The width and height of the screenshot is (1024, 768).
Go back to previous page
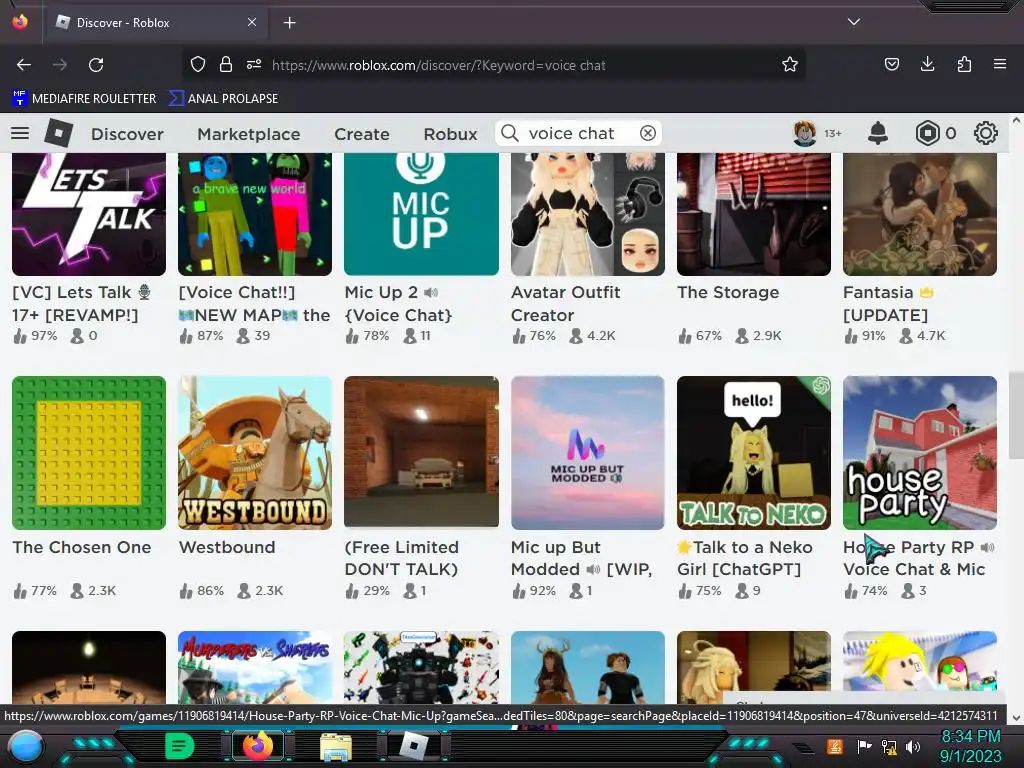tap(24, 65)
